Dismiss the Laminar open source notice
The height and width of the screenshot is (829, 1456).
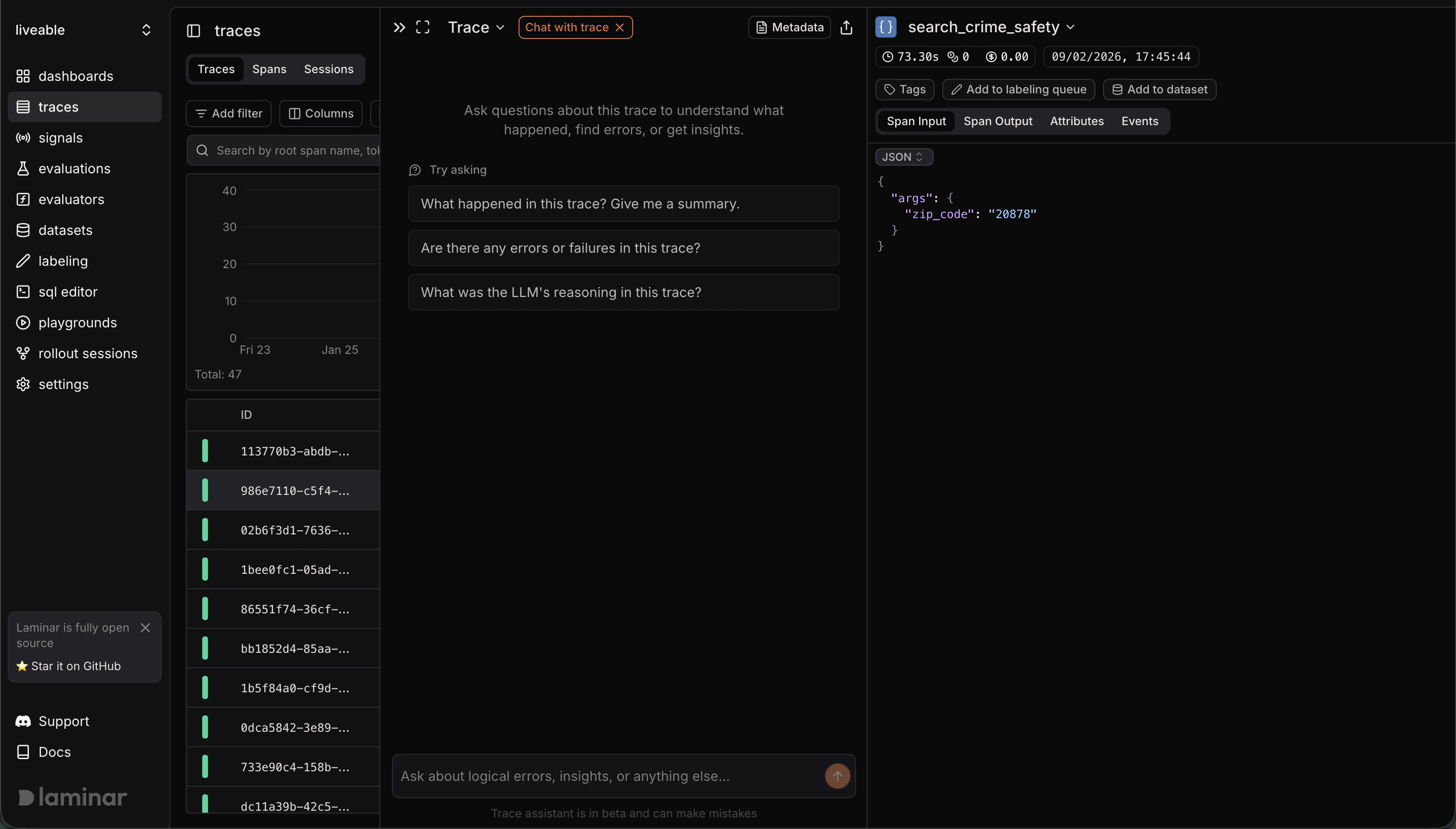point(145,627)
